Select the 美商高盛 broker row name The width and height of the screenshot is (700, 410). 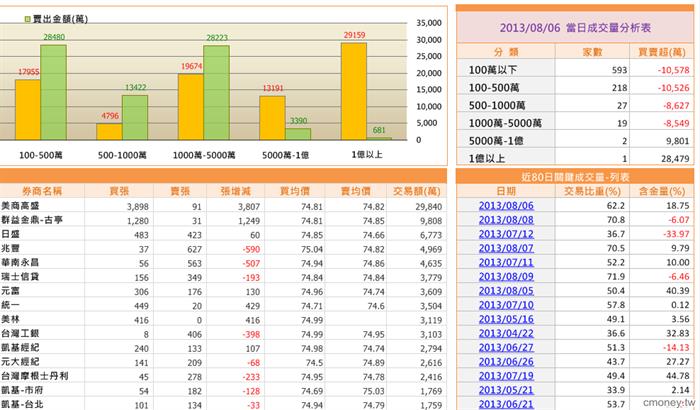click(x=20, y=205)
